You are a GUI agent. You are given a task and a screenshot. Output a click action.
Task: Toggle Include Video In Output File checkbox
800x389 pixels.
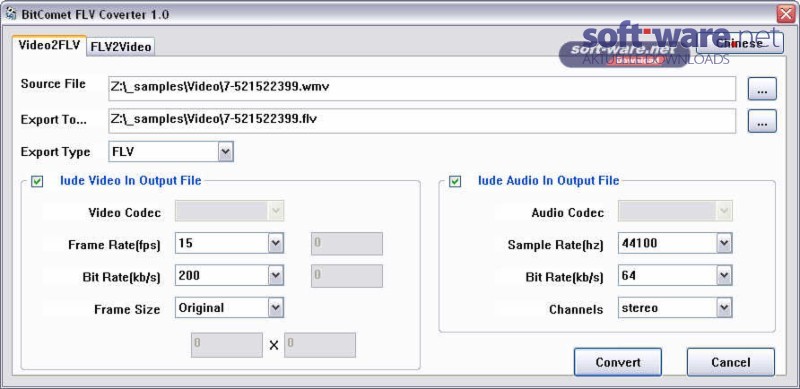(x=37, y=181)
